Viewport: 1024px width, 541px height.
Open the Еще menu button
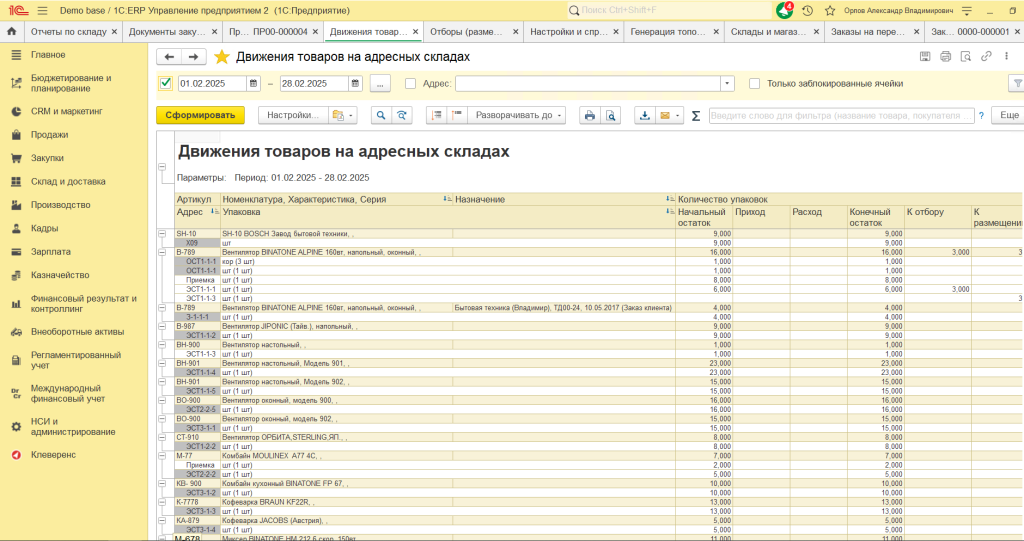tap(1008, 115)
